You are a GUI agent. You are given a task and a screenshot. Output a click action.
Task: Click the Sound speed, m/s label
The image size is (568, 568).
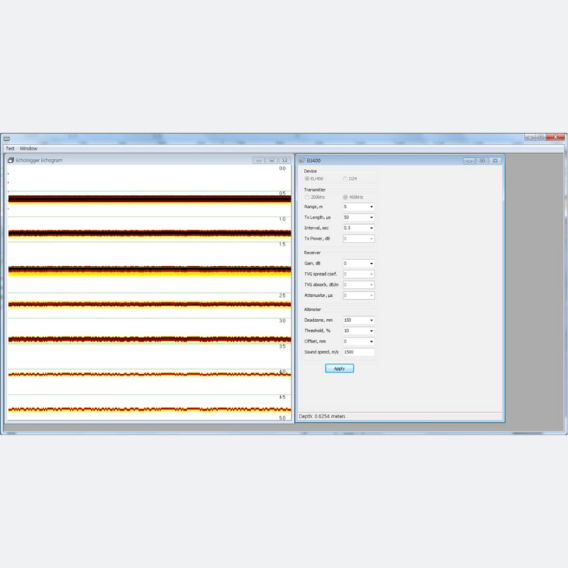[x=321, y=352]
